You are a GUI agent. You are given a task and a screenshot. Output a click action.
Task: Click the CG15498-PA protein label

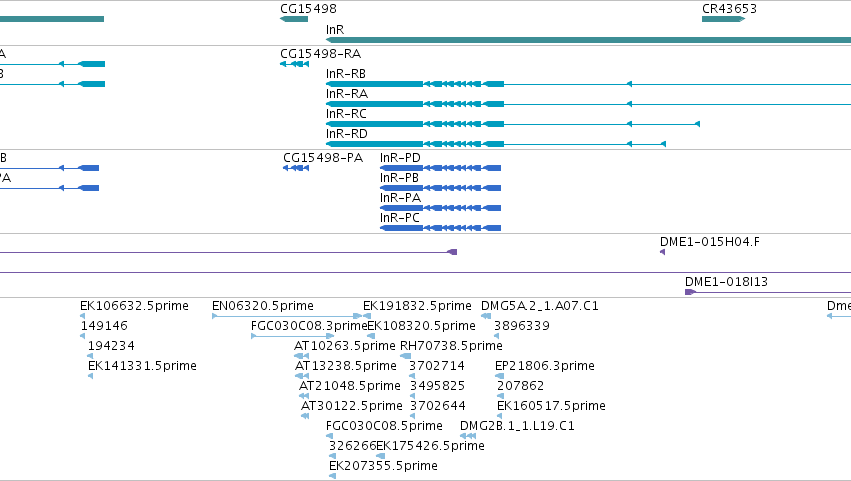point(323,158)
